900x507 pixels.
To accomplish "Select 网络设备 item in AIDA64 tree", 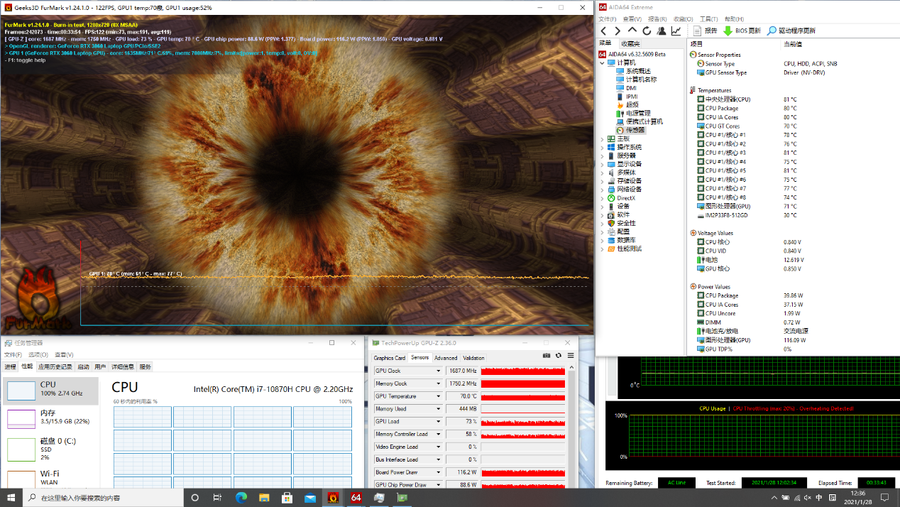I will 629,189.
